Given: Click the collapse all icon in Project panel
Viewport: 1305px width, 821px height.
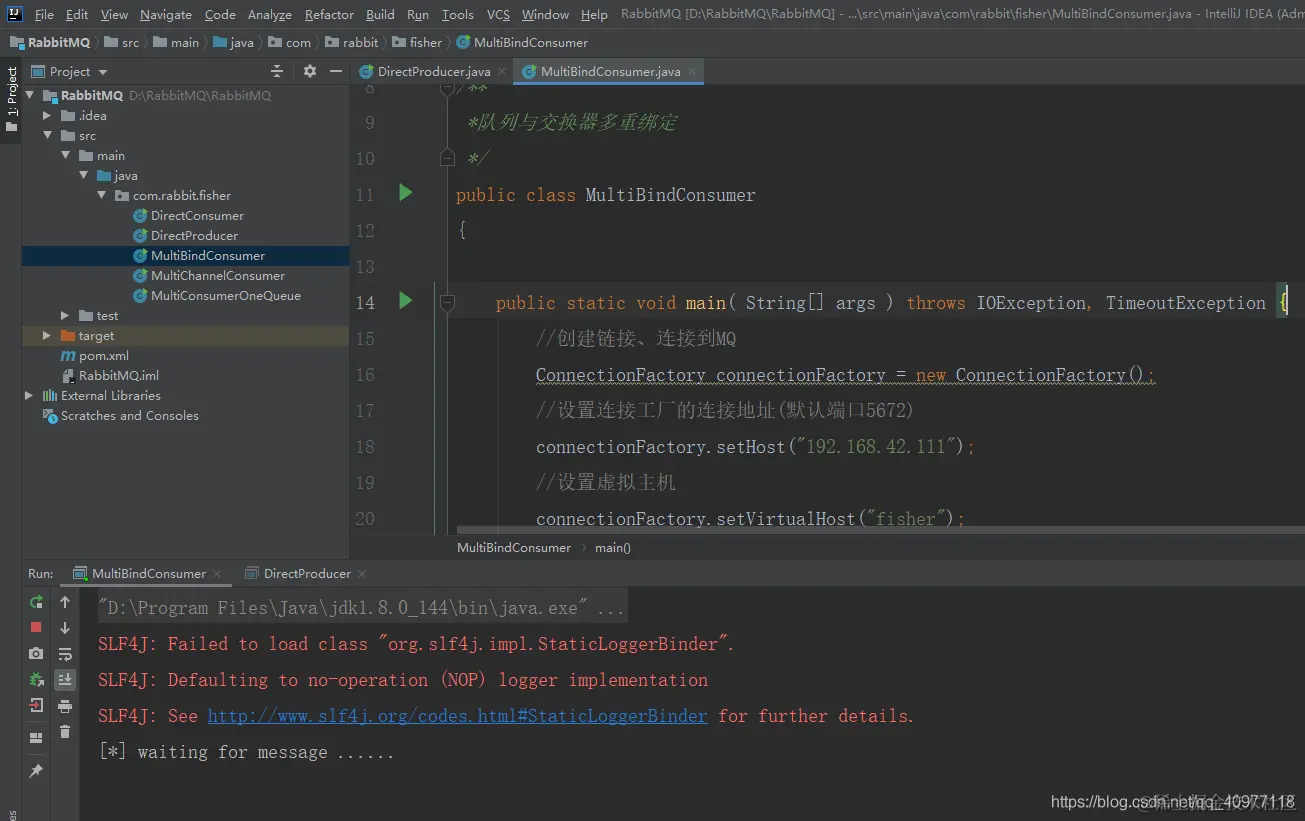Looking at the screenshot, I should pyautogui.click(x=277, y=71).
